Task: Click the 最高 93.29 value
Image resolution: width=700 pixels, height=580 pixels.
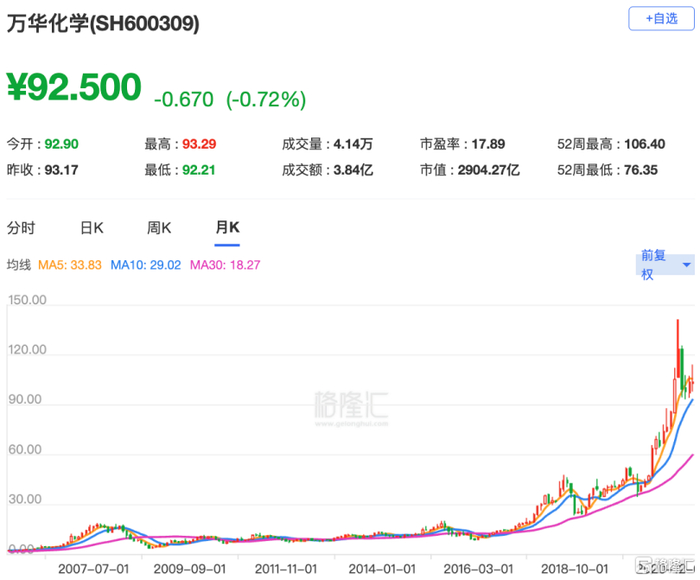Action: pos(199,144)
